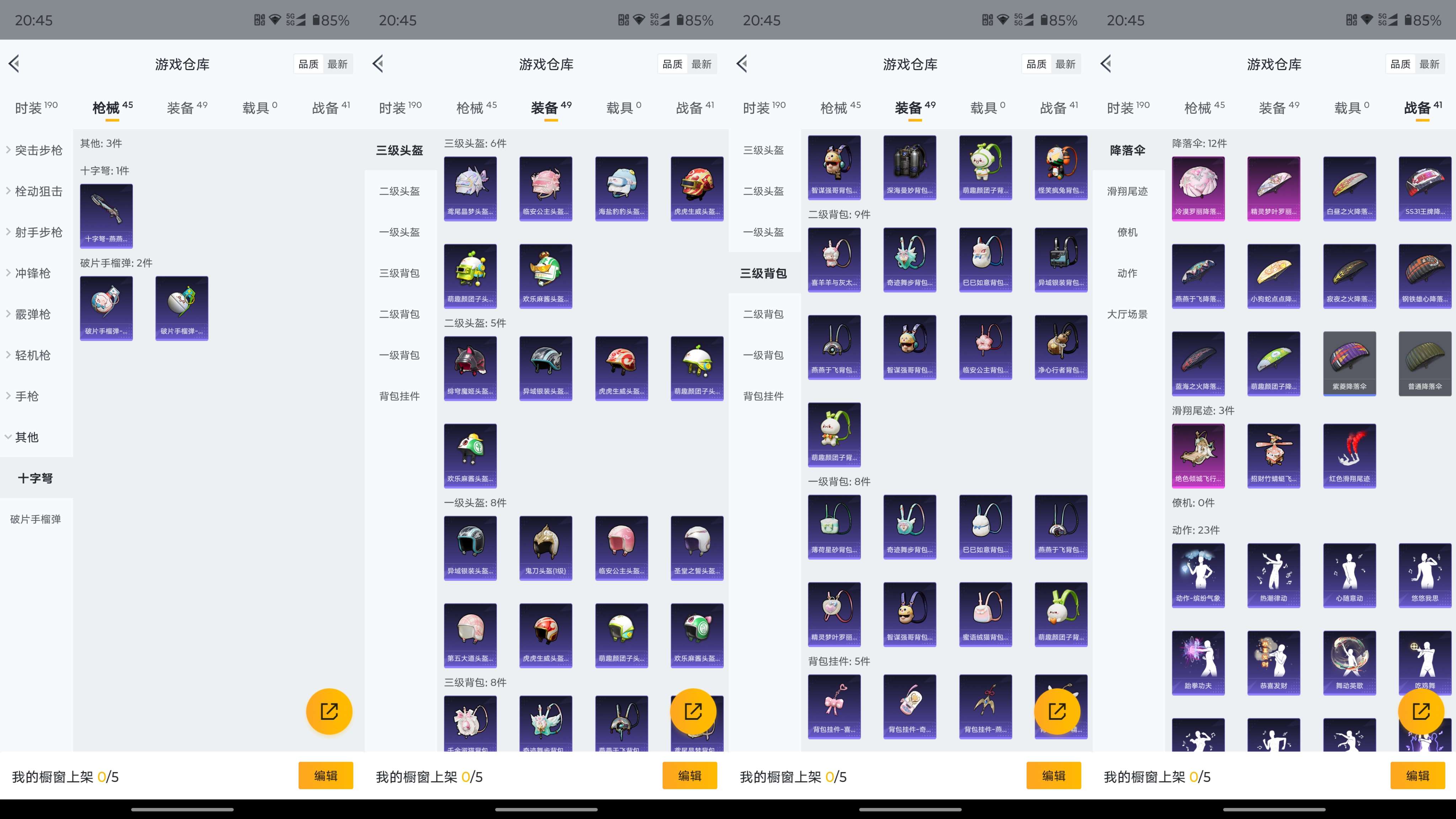The width and height of the screenshot is (1456, 819).
Task: Toggle 品质 sort on the 三级头盔 screen
Action: click(x=673, y=64)
